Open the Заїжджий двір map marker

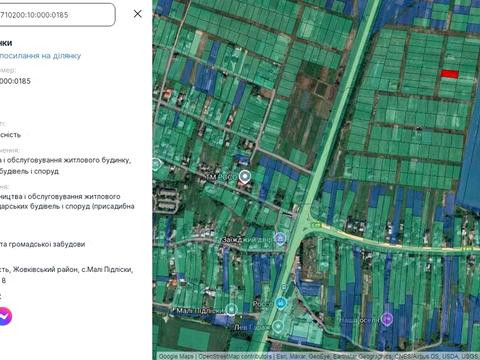[280, 239]
